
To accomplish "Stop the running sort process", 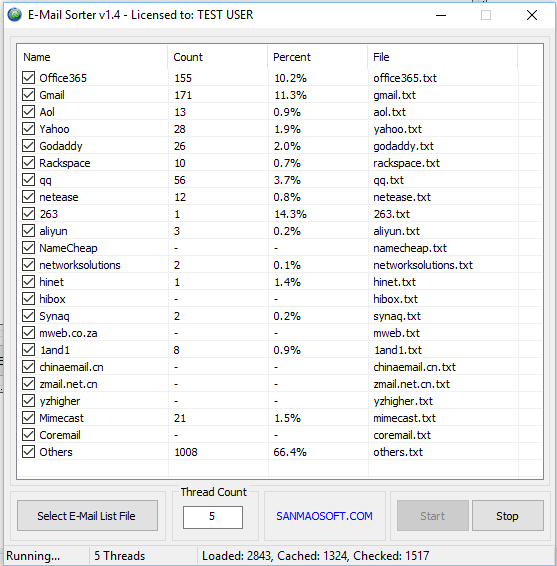I will [x=508, y=515].
